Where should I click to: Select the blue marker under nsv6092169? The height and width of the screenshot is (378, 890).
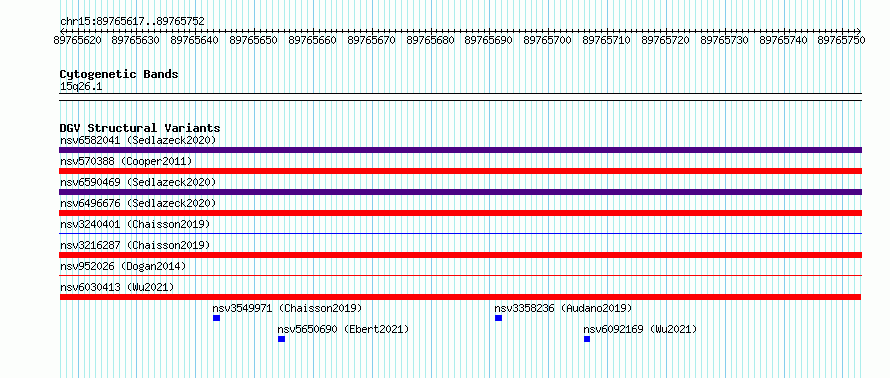click(587, 339)
